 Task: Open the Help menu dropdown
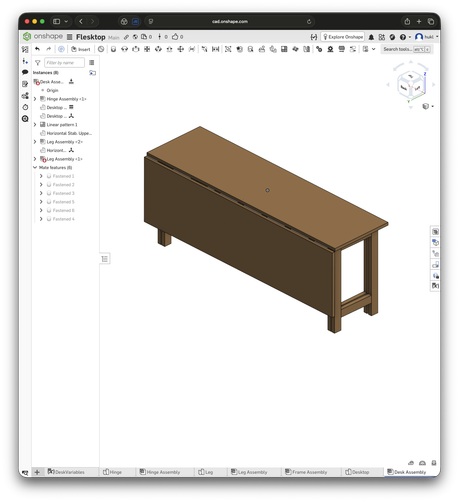coord(405,37)
